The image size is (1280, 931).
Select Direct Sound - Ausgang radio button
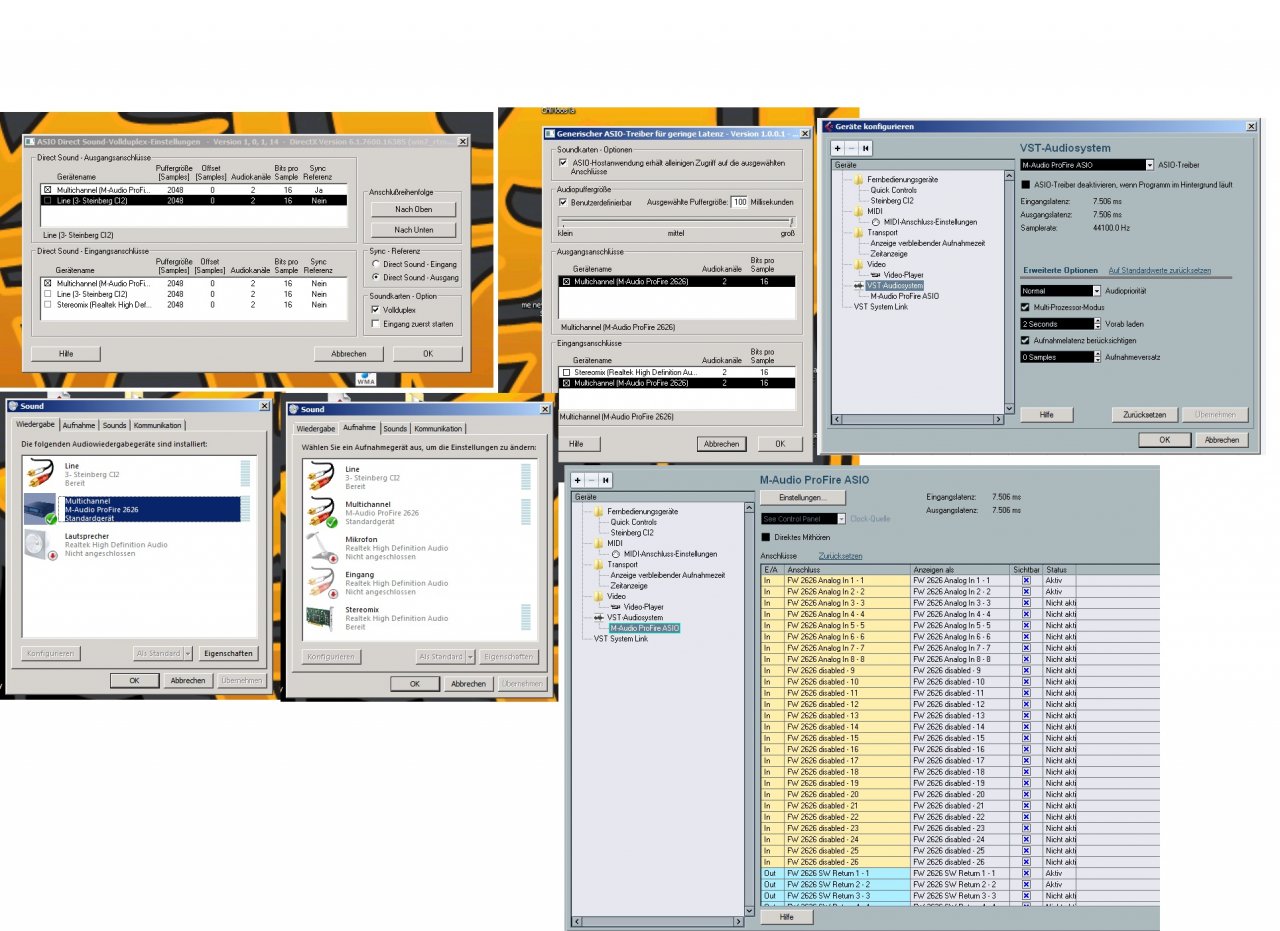point(376,276)
